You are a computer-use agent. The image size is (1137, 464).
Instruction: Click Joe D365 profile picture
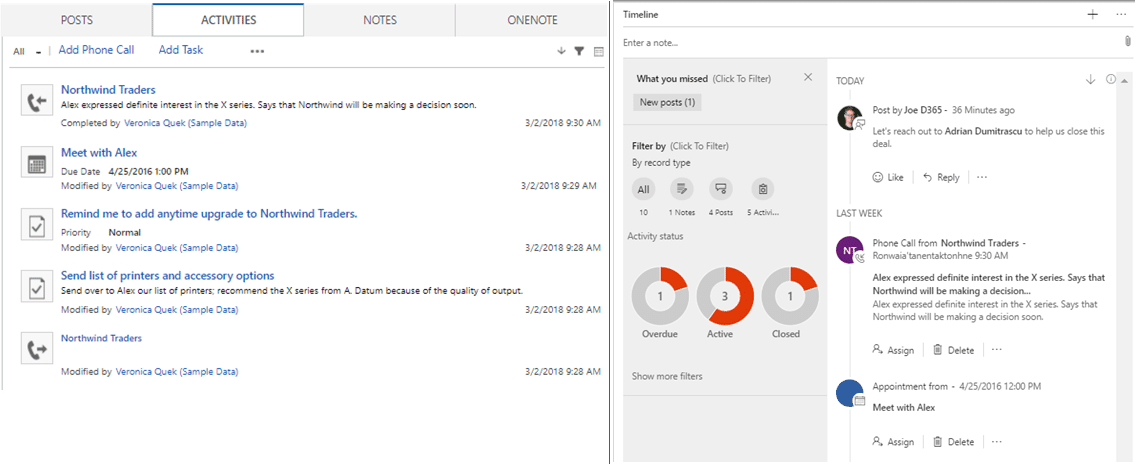[849, 118]
